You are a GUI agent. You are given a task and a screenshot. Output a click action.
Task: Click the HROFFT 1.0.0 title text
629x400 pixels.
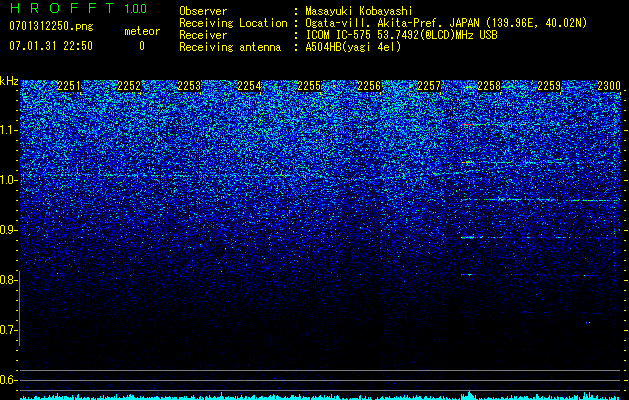79,8
